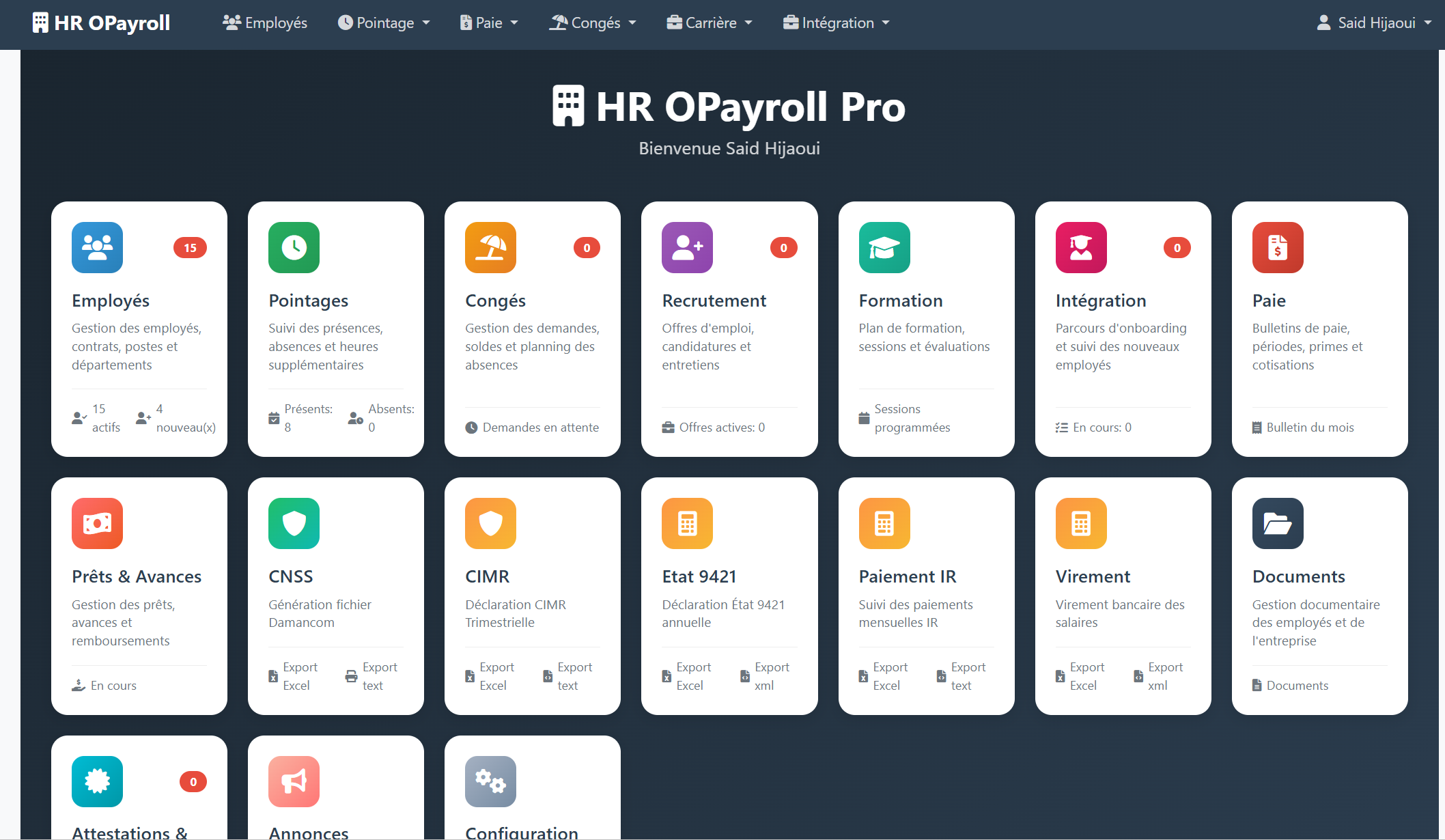
Task: Click Paiement IR Export Excel link
Action: click(x=883, y=676)
